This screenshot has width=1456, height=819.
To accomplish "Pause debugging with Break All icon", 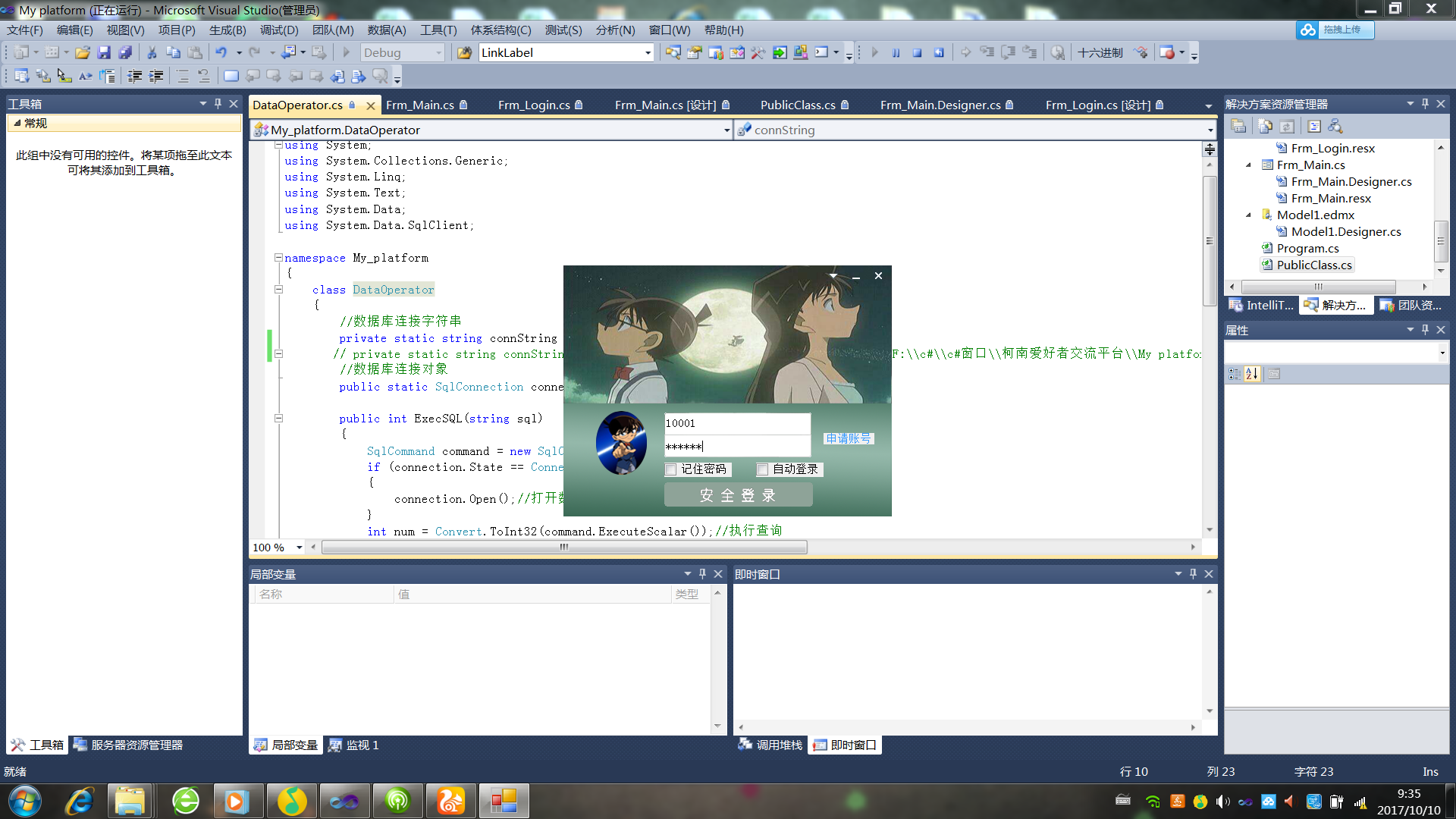I will (896, 53).
